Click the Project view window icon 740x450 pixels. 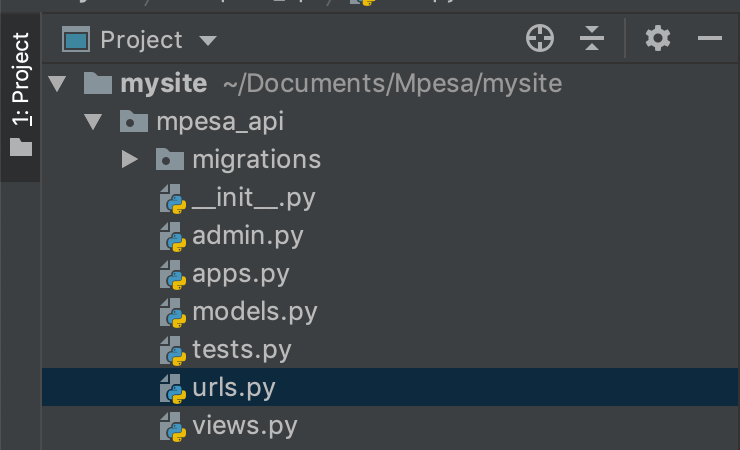(x=76, y=39)
